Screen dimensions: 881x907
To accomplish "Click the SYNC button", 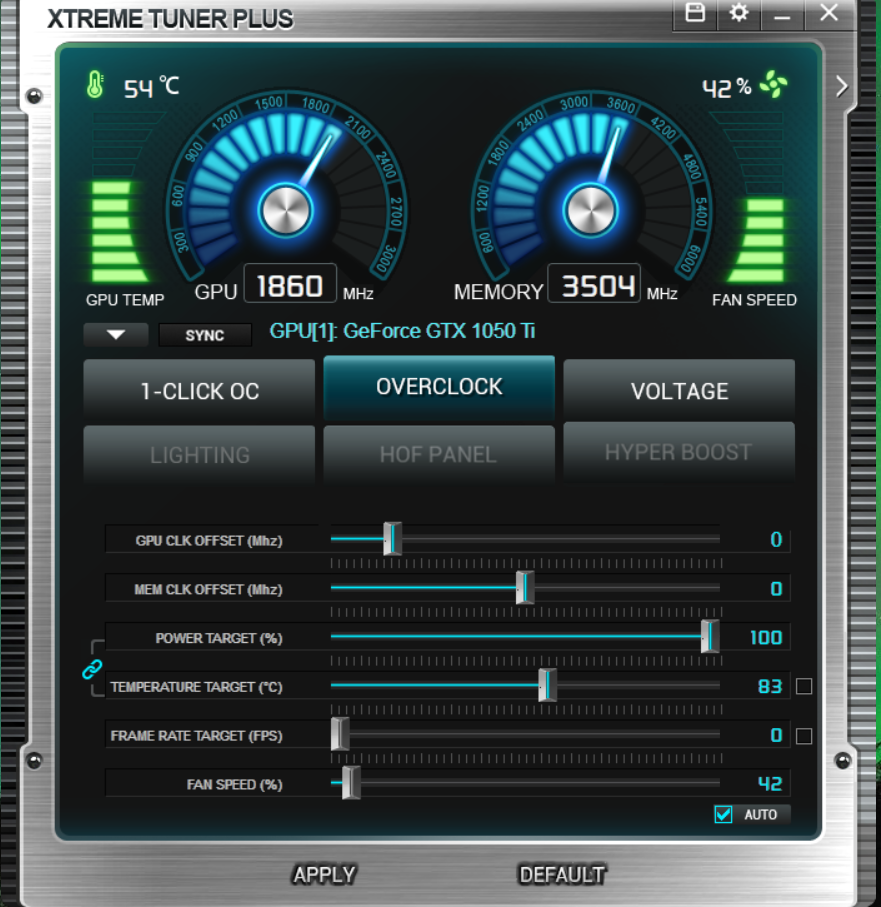I will [205, 335].
